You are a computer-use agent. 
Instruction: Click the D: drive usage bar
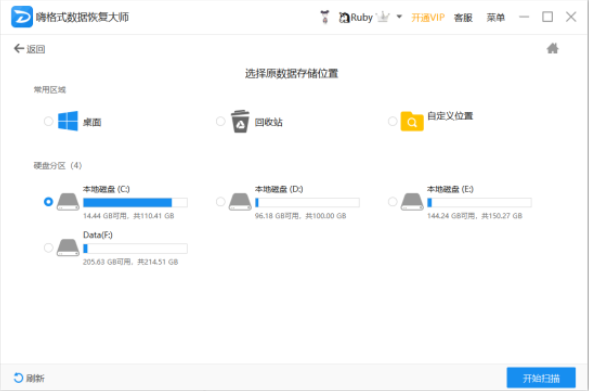[x=307, y=203]
